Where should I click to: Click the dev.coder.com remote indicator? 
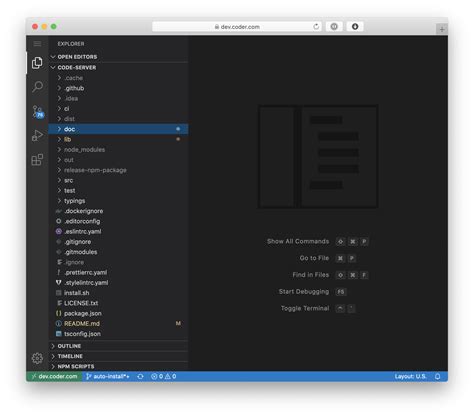54,376
